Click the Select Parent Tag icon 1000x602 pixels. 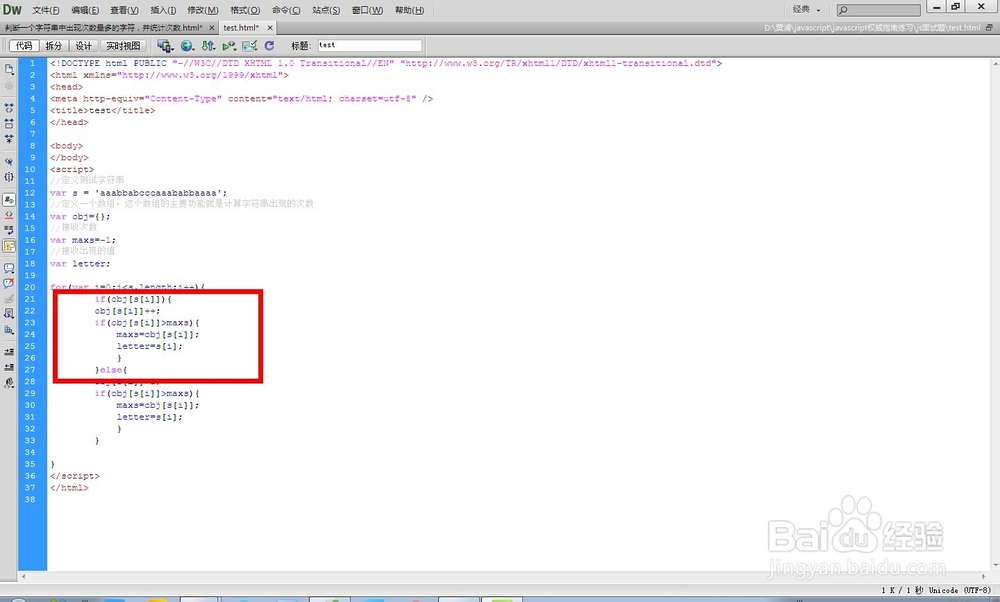tap(9, 162)
